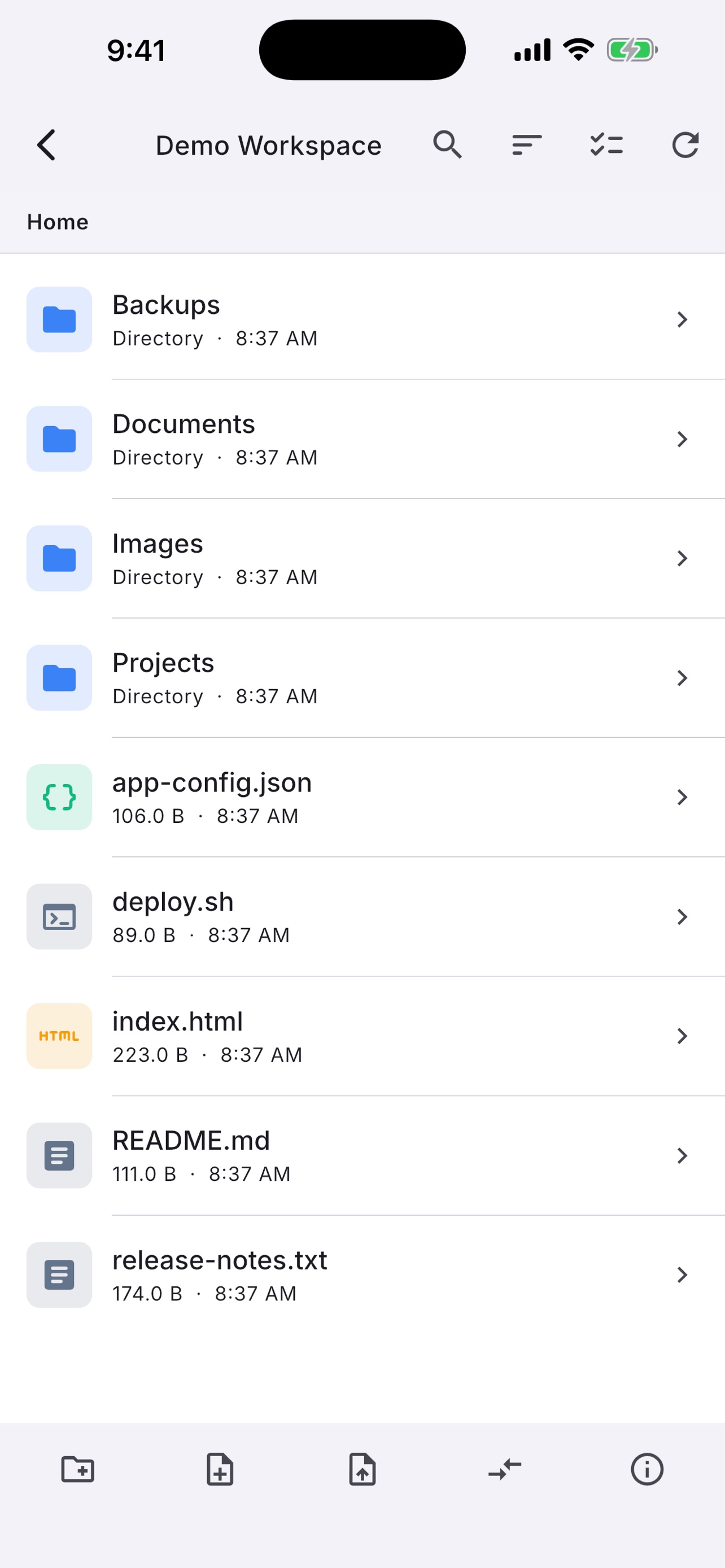Select the README.md file name

coord(191,1140)
